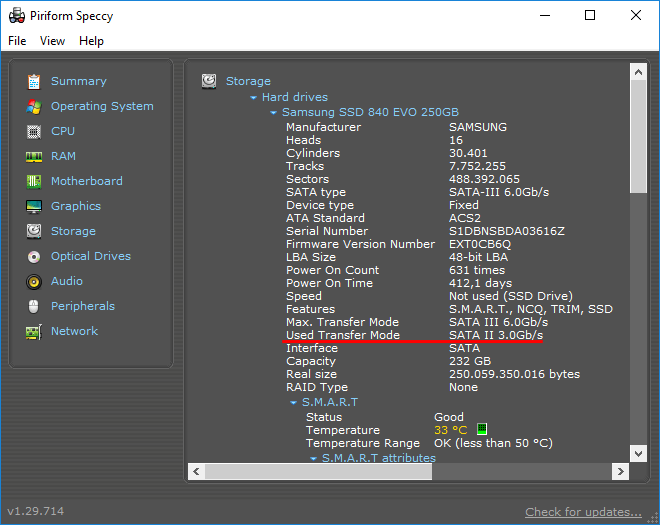Click the version v1.29.714 label

36,511
